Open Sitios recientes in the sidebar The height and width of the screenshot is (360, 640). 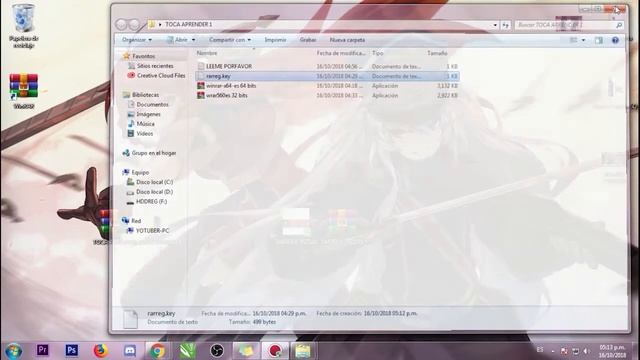(155, 66)
